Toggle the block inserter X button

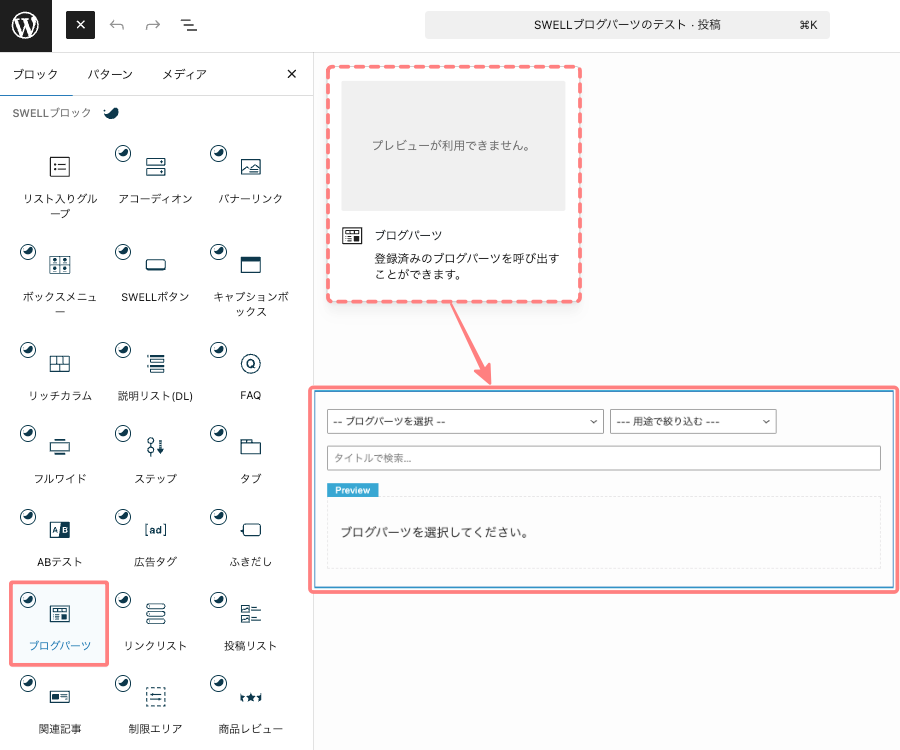(80, 25)
